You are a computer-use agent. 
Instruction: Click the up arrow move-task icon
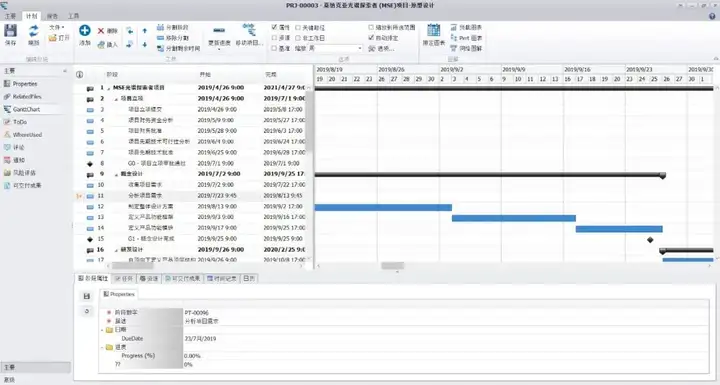pyautogui.click(x=145, y=31)
